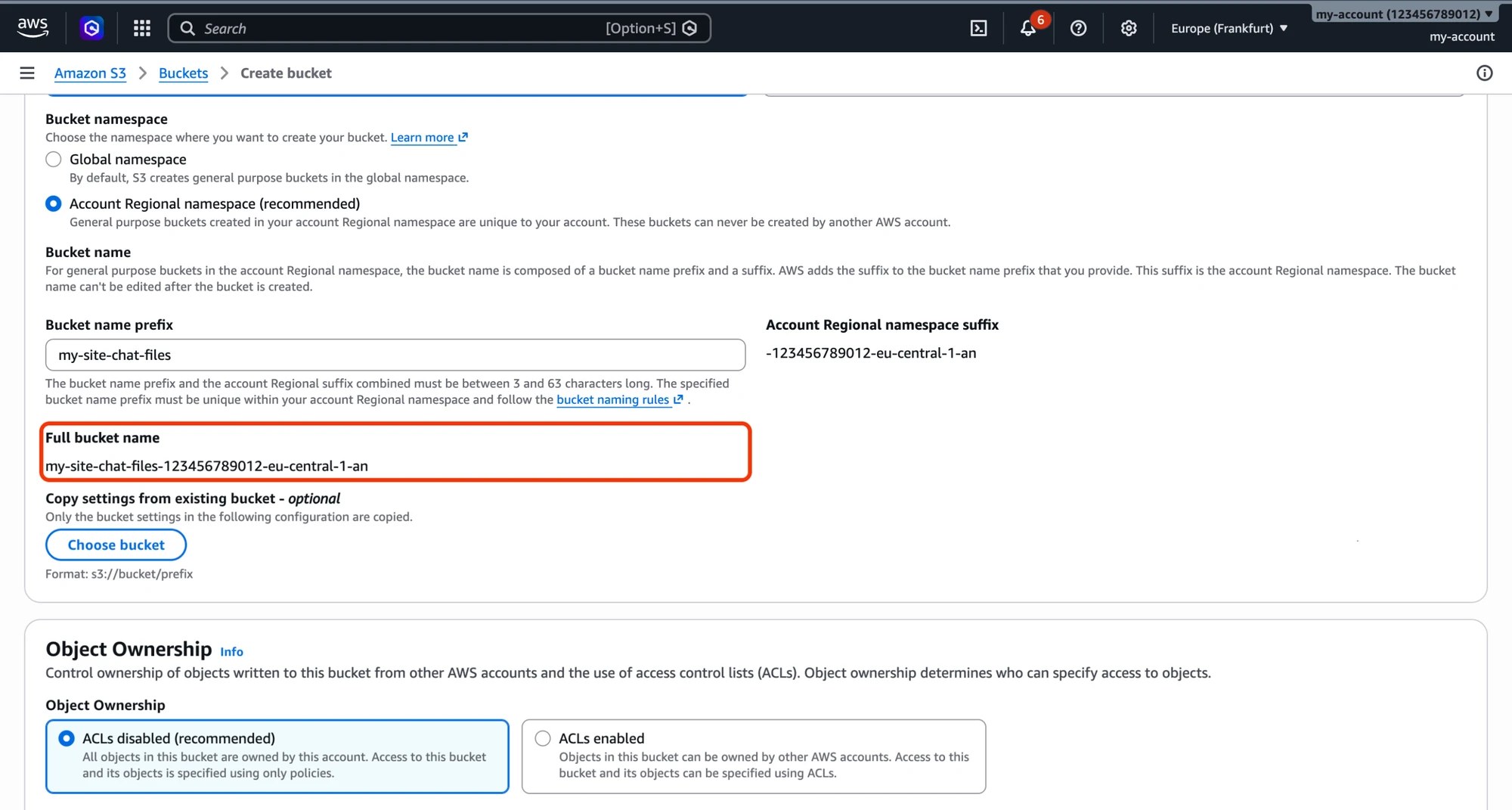
Task: Click the Create bucket breadcrumb text
Action: 286,73
